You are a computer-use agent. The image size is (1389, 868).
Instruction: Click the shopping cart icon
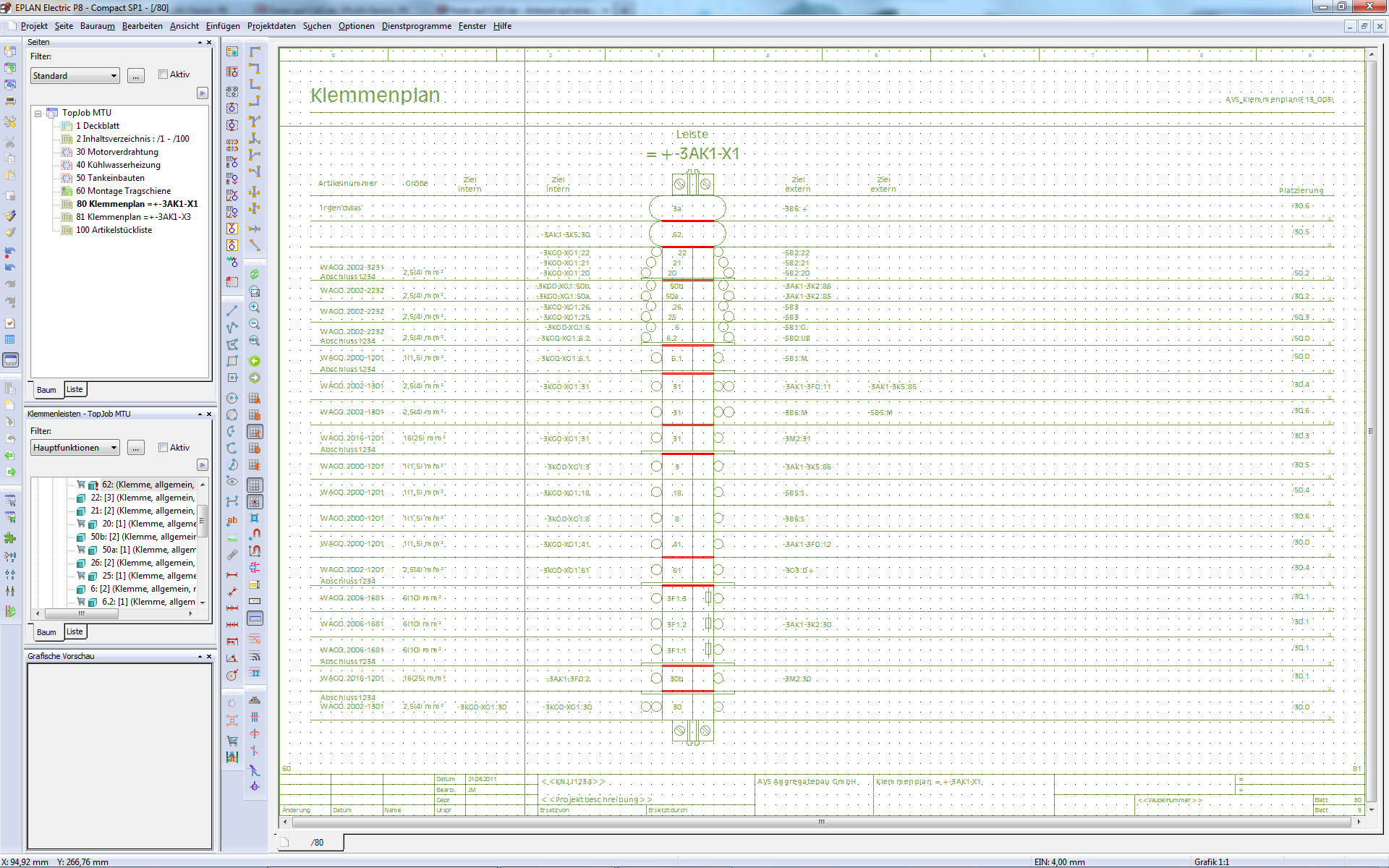point(232,741)
